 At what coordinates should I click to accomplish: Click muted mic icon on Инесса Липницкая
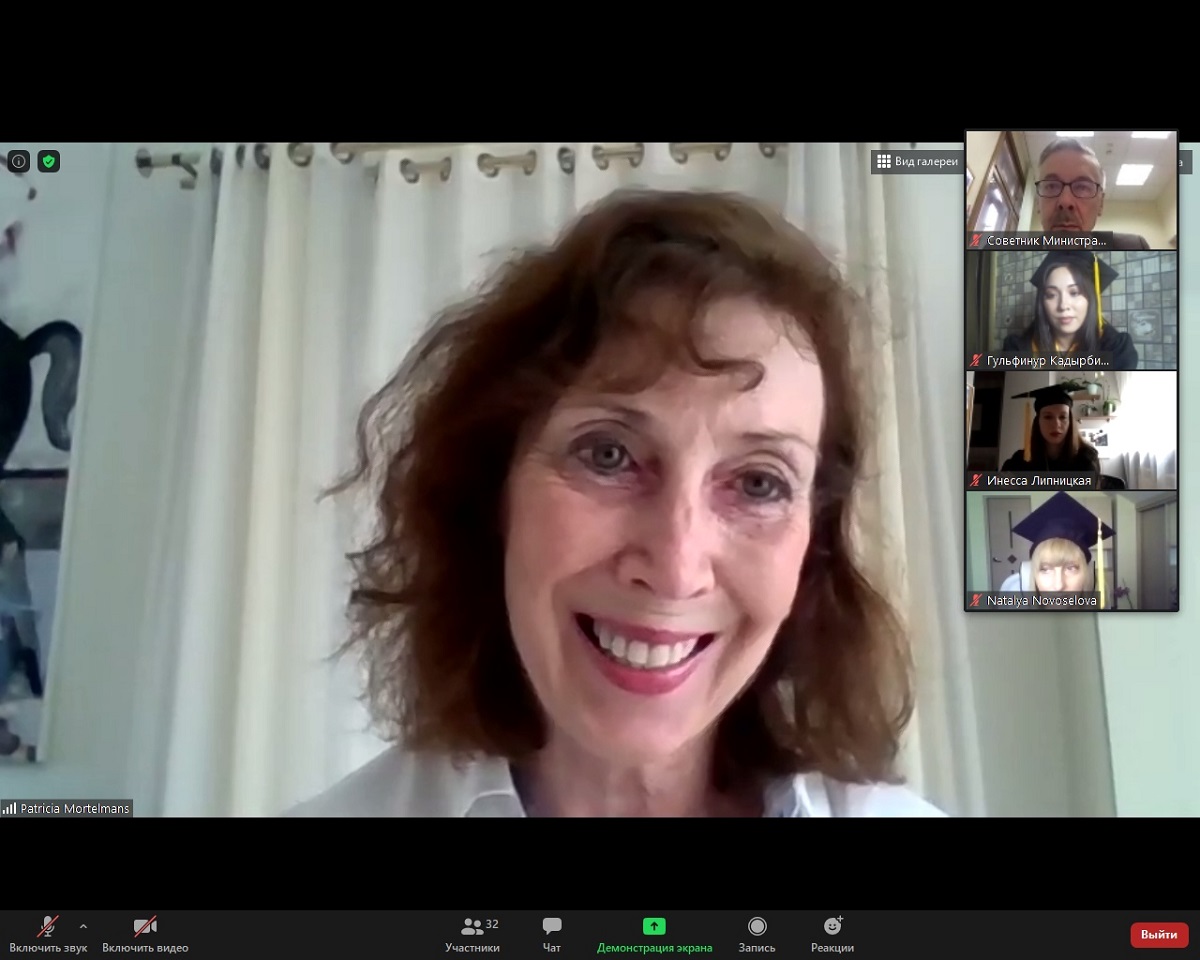(x=976, y=481)
